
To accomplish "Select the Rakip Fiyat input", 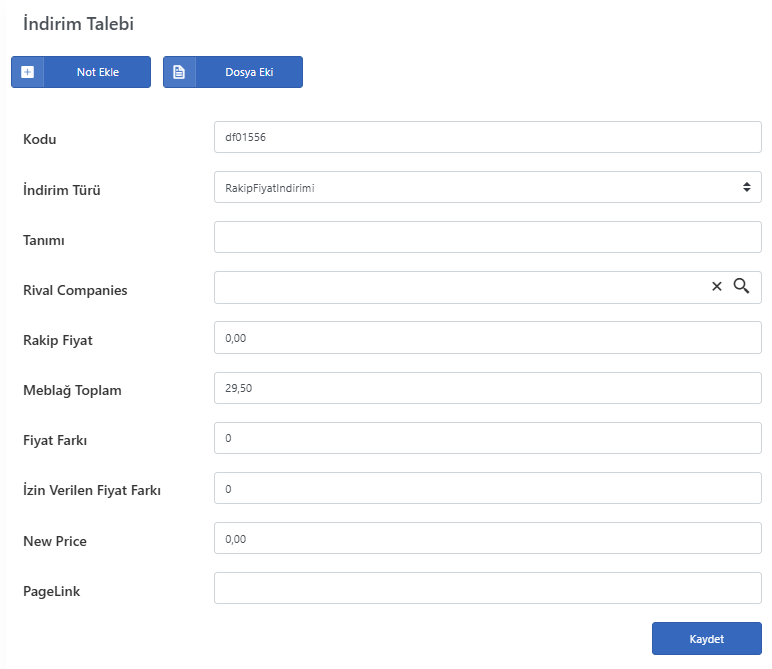I will click(488, 338).
